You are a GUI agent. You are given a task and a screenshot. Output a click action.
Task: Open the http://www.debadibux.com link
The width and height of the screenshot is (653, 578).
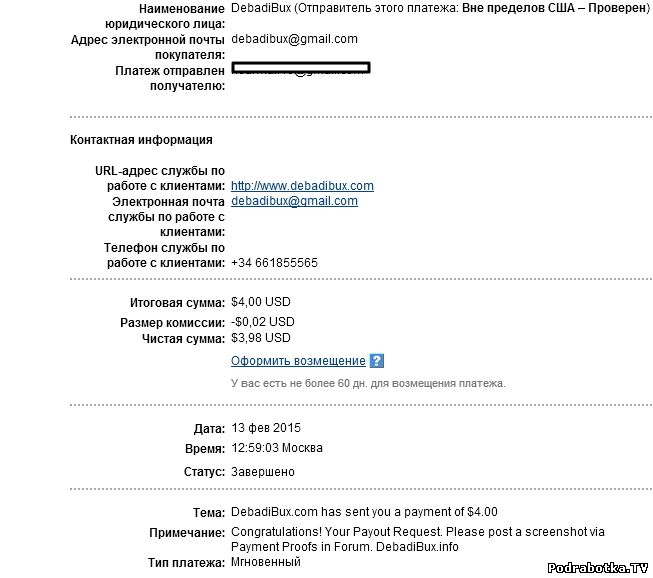point(302,186)
